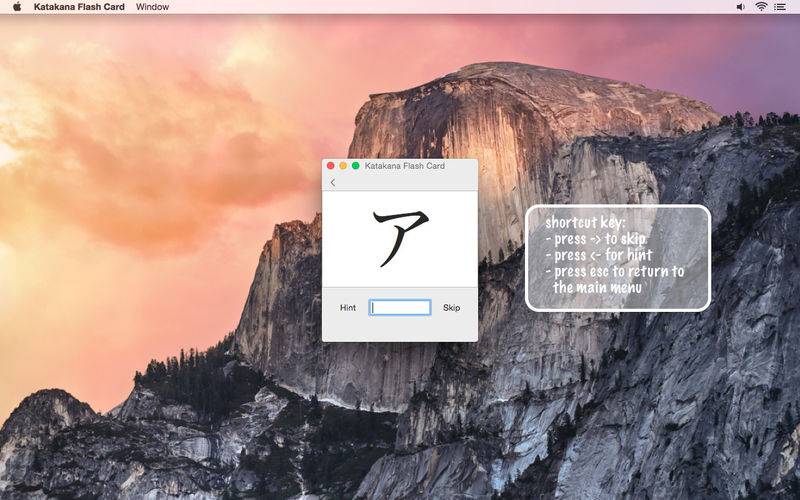Go back using the chevron arrow
800x500 pixels.
point(333,182)
